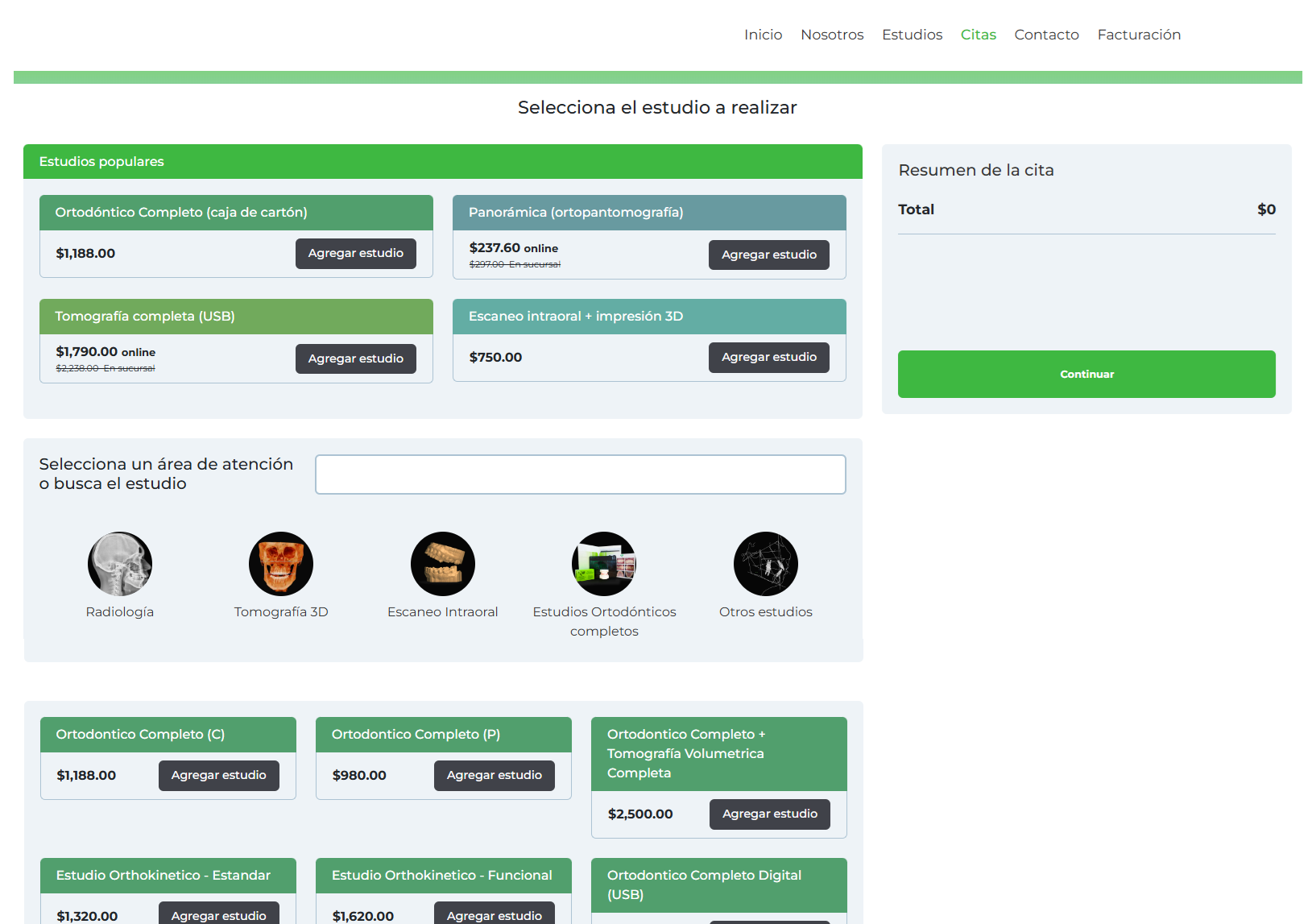Add Ortodontico Completo + Tomografía Volumetrica study
The width and height of the screenshot is (1316, 924).
point(769,814)
